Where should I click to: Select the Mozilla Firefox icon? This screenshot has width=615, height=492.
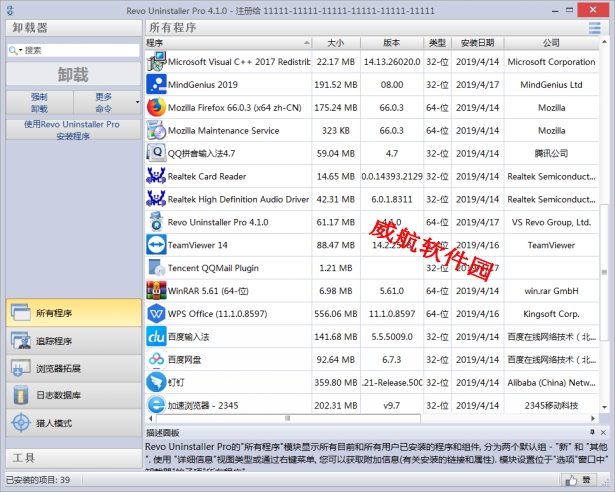point(156,108)
